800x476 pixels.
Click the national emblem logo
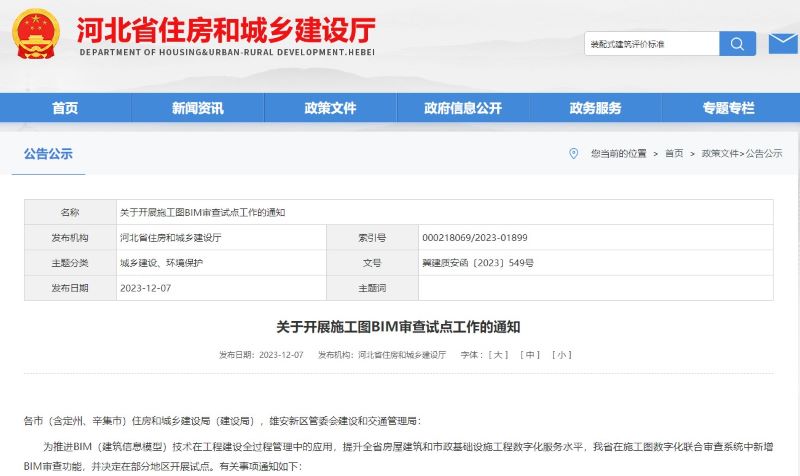click(36, 33)
